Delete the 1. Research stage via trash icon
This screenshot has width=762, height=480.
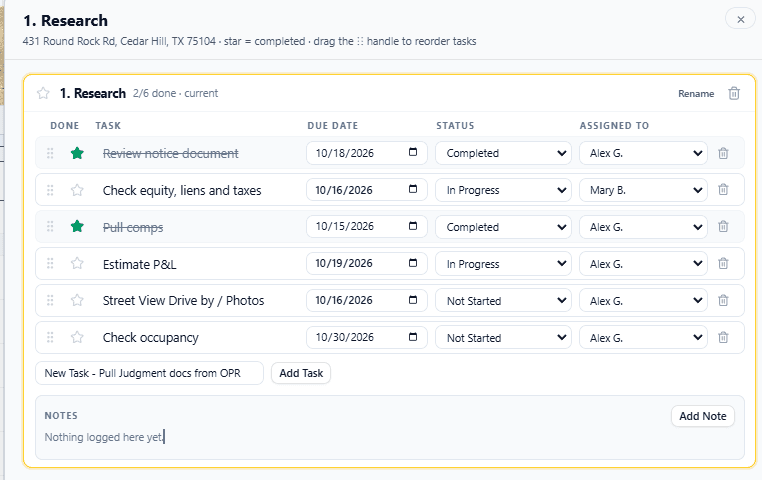[x=734, y=93]
